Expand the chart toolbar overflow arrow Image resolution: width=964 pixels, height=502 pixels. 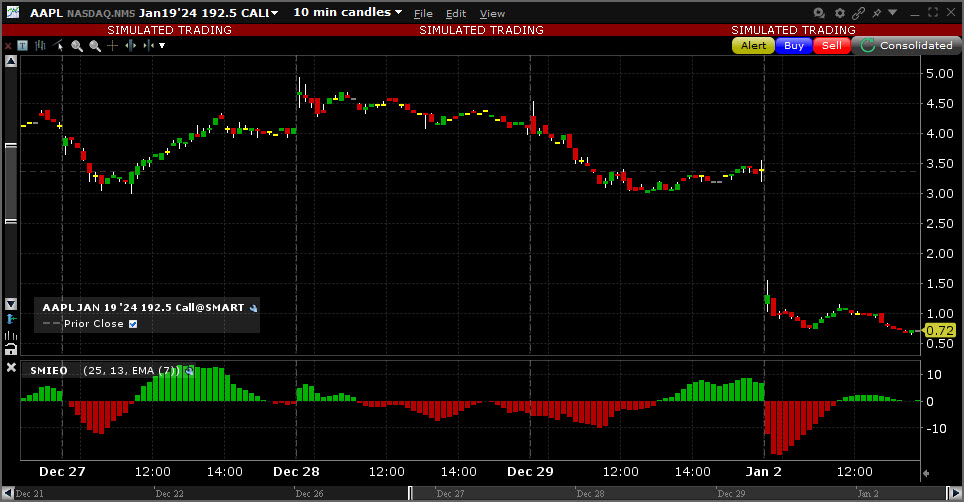[162, 45]
